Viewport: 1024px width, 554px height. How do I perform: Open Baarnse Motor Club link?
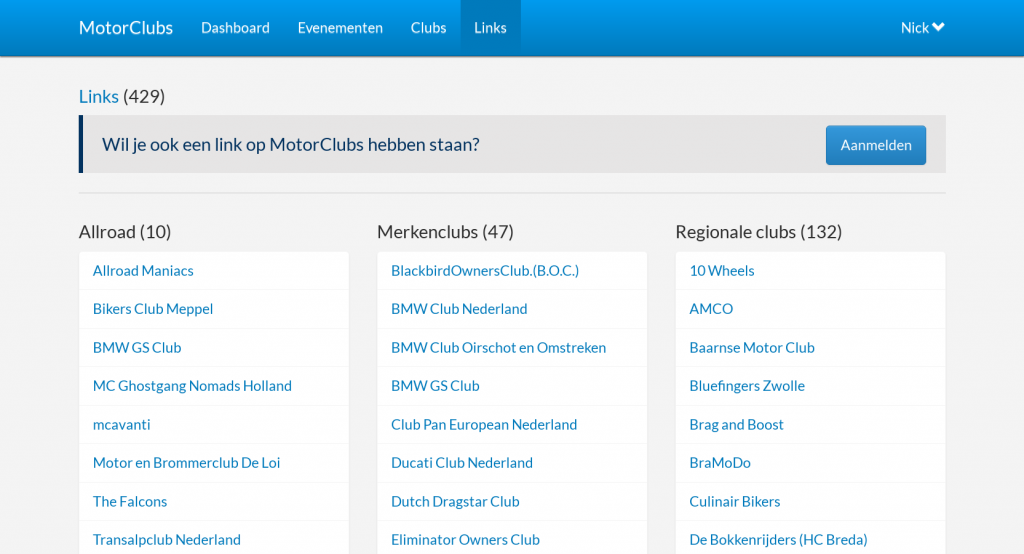(x=752, y=348)
